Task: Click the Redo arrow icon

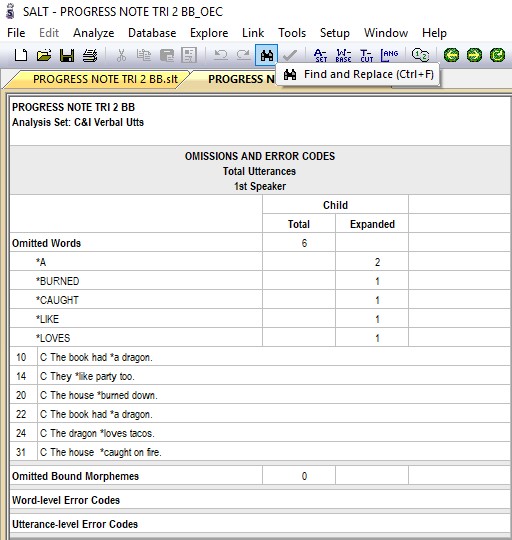Action: (x=243, y=55)
